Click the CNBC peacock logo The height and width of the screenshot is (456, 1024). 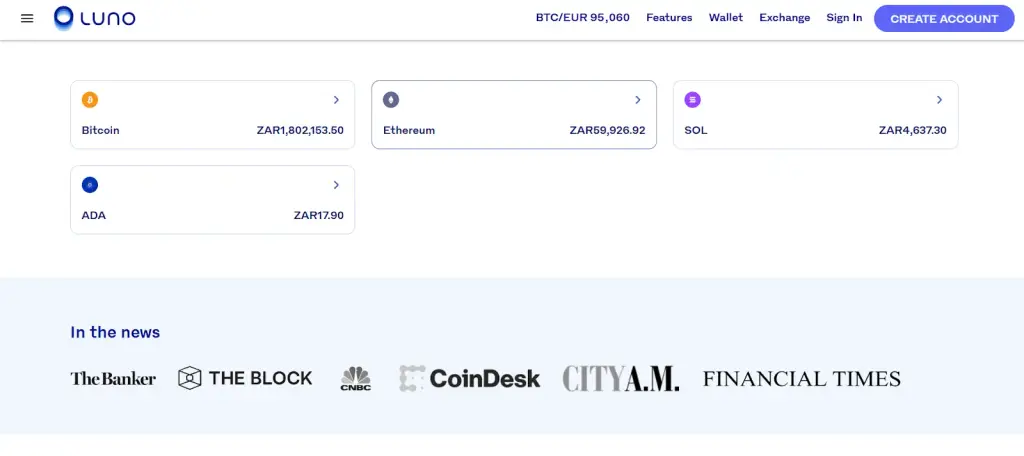(356, 378)
